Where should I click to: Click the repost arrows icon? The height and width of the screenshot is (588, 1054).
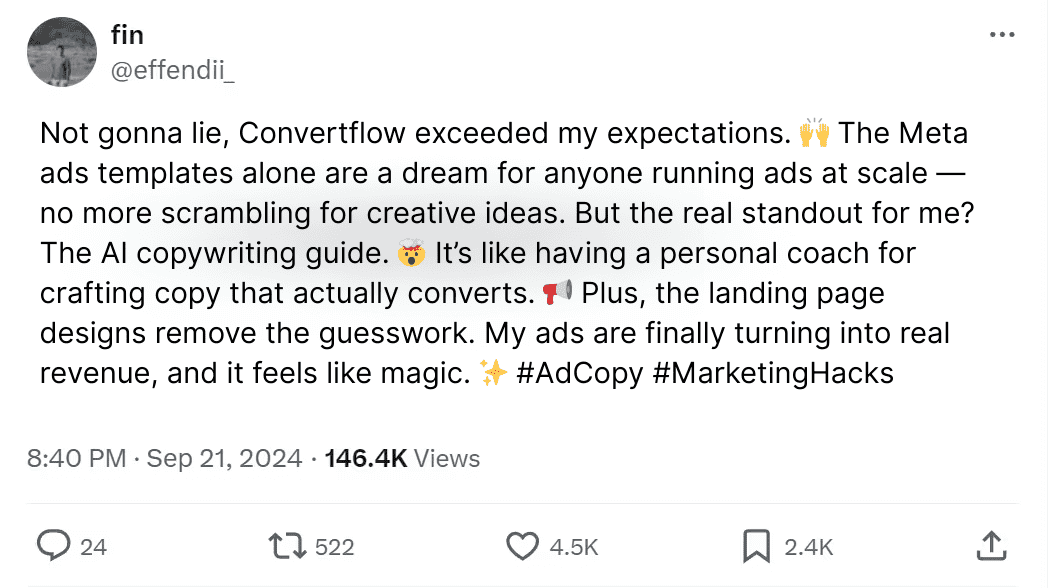(286, 545)
